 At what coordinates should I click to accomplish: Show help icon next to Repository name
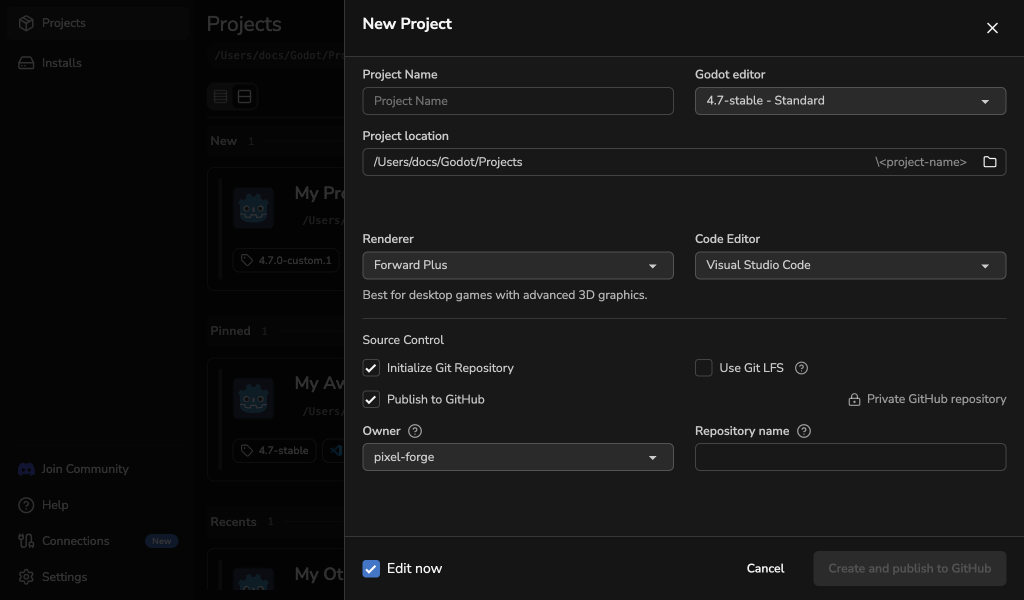coord(804,431)
